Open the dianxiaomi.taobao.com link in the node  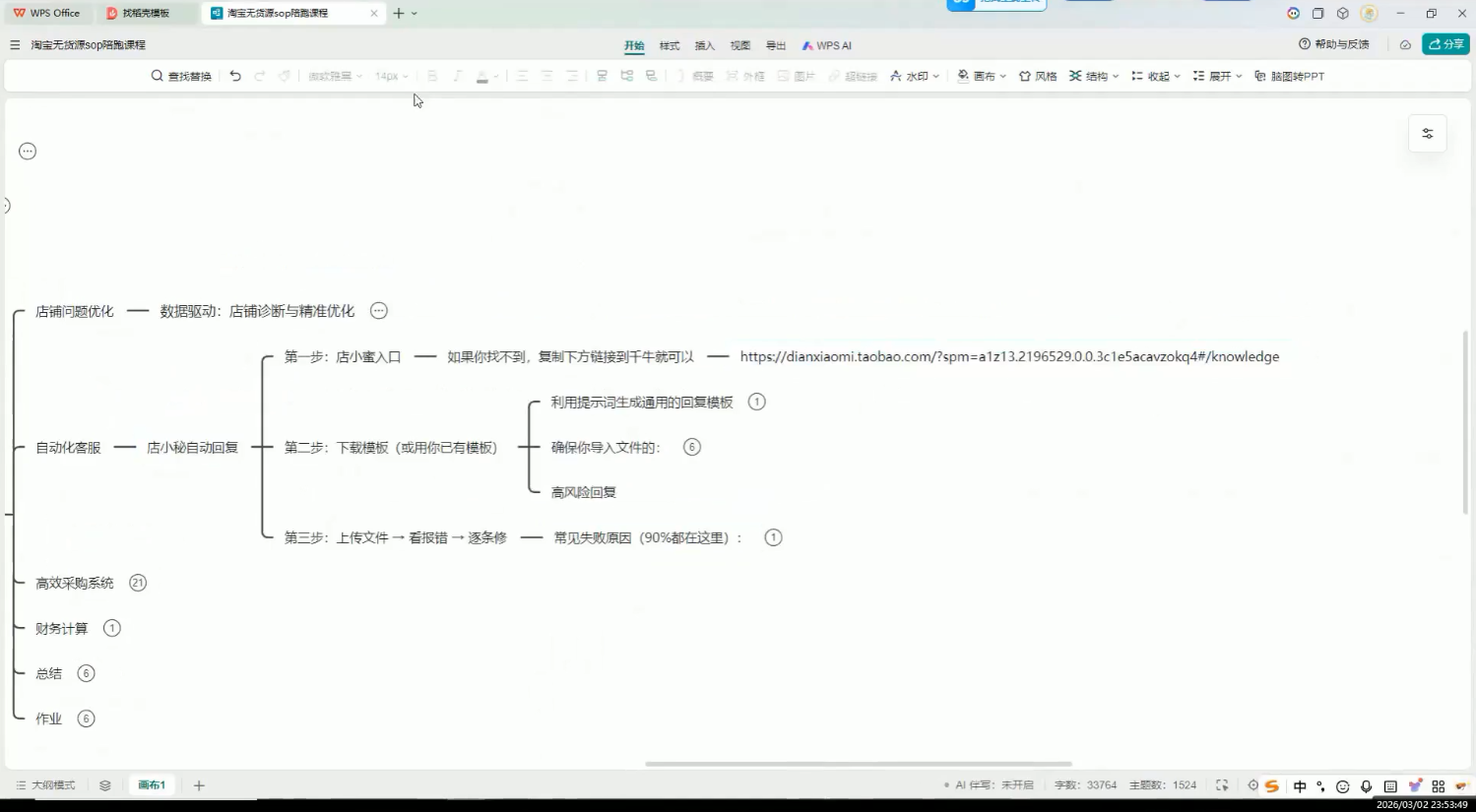tap(1009, 356)
